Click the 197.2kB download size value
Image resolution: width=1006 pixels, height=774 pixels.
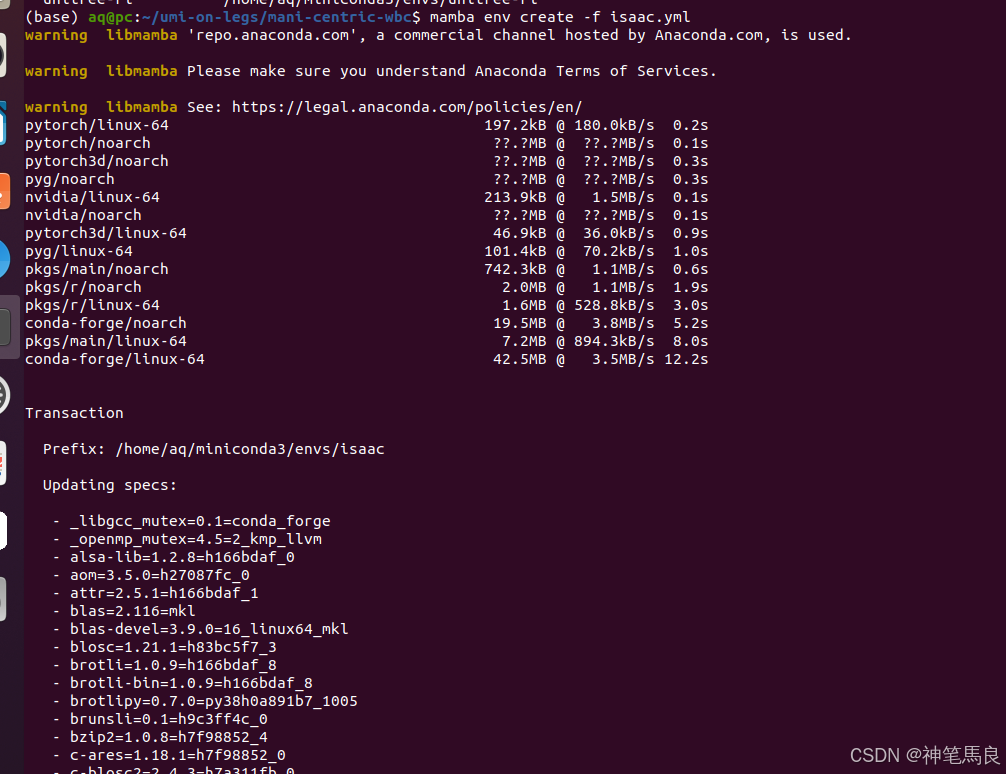pyautogui.click(x=515, y=125)
